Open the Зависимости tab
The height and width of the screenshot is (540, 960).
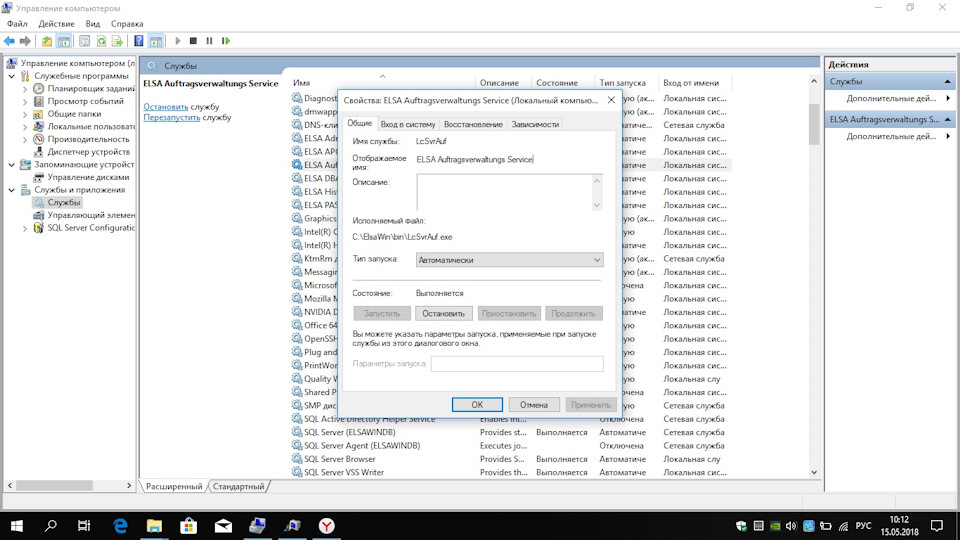point(535,124)
